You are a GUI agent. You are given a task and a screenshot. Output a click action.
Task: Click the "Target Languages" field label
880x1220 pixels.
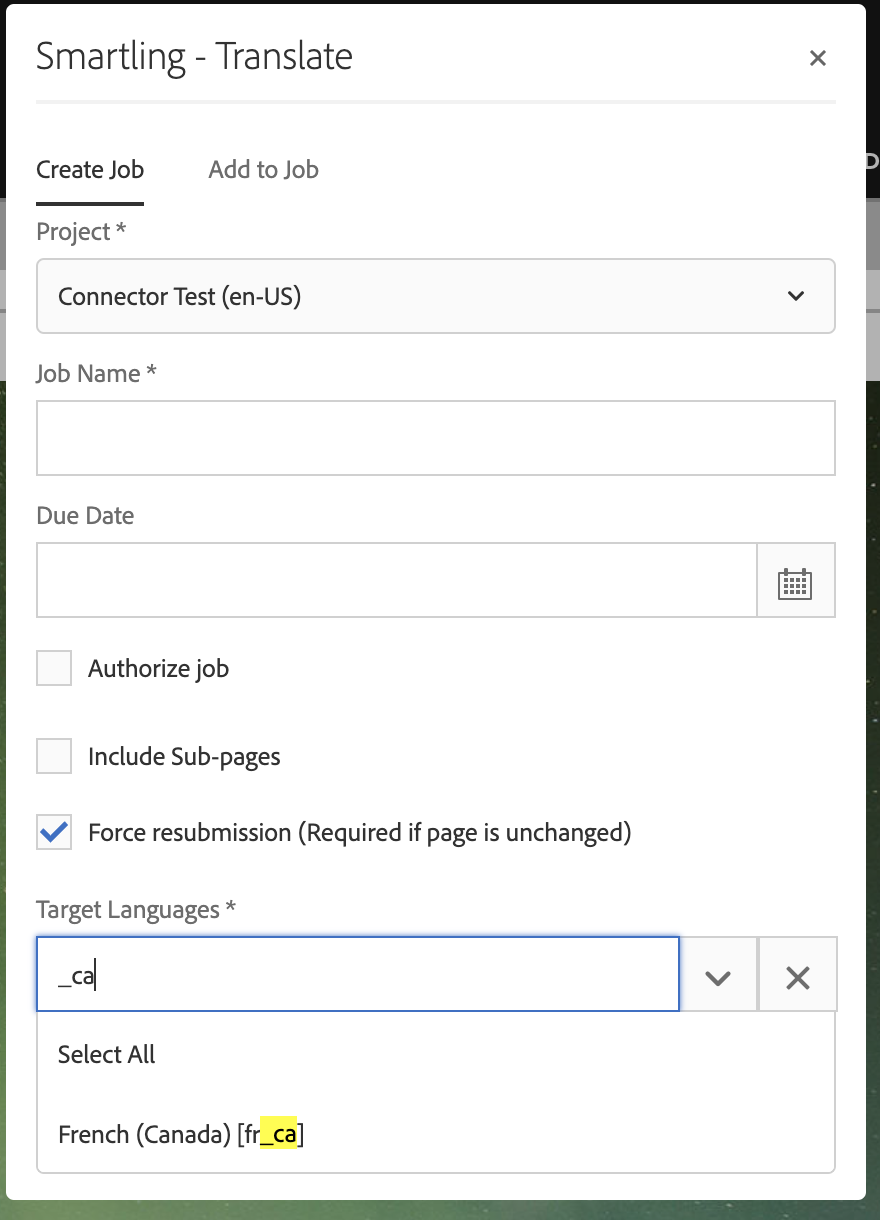pyautogui.click(x=128, y=910)
